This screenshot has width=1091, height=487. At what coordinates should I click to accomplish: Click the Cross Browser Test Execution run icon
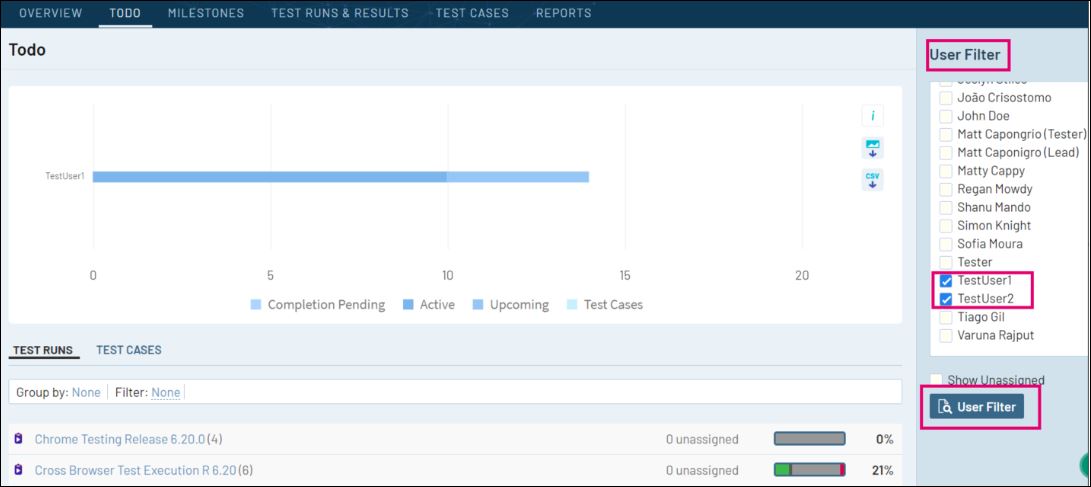(18, 470)
